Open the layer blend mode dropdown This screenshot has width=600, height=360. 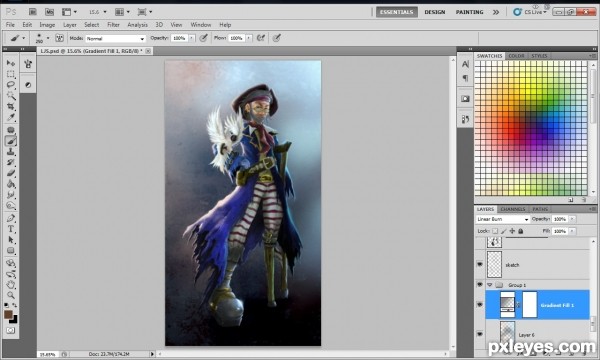[502, 219]
